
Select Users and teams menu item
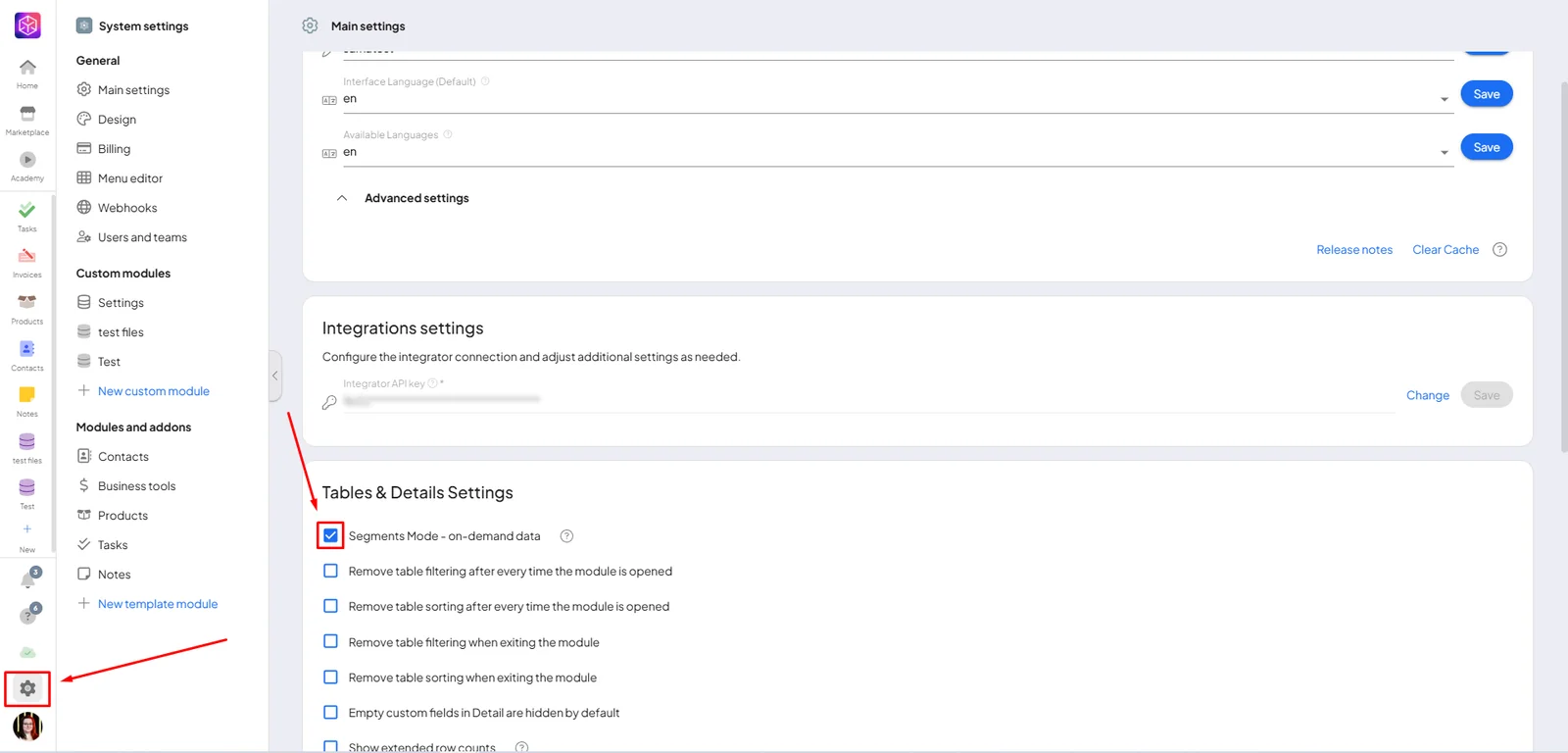[142, 237]
